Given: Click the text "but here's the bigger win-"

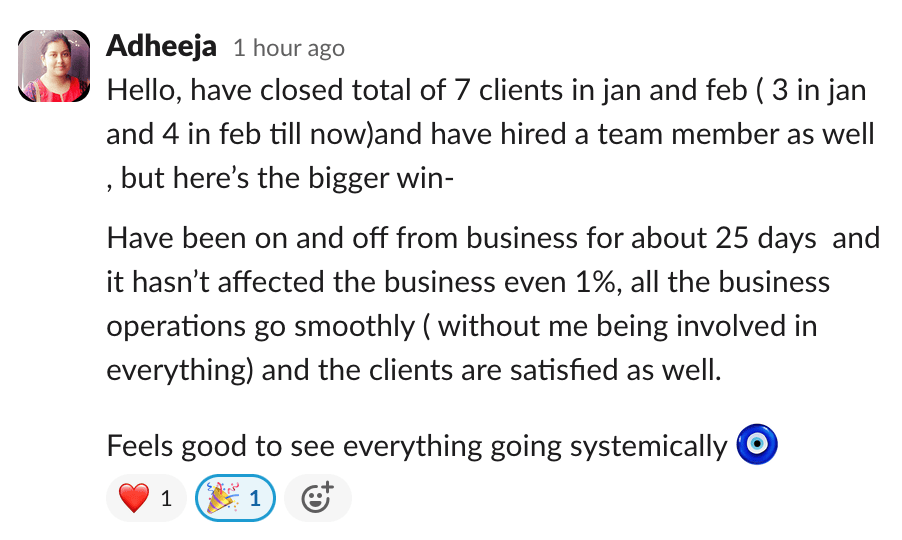Looking at the screenshot, I should 290,179.
